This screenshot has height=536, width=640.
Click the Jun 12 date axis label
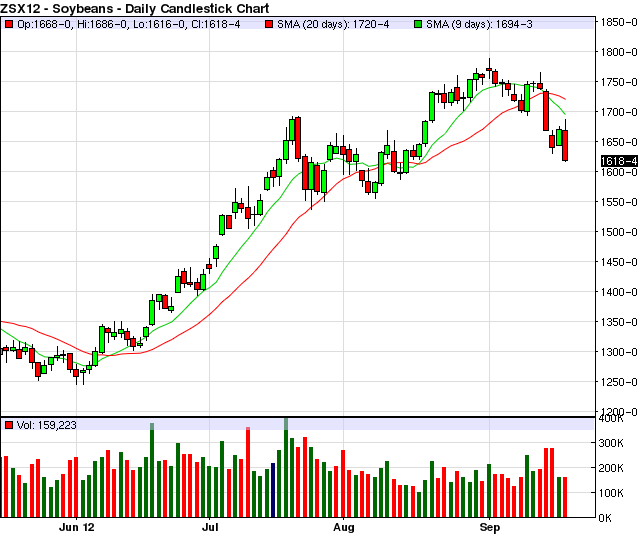pos(76,527)
